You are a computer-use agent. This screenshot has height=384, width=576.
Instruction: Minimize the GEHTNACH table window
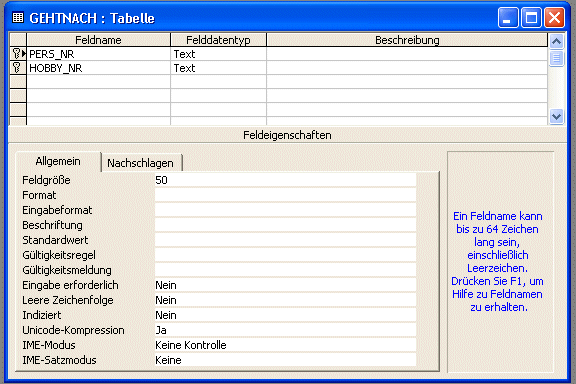pyautogui.click(x=508, y=18)
